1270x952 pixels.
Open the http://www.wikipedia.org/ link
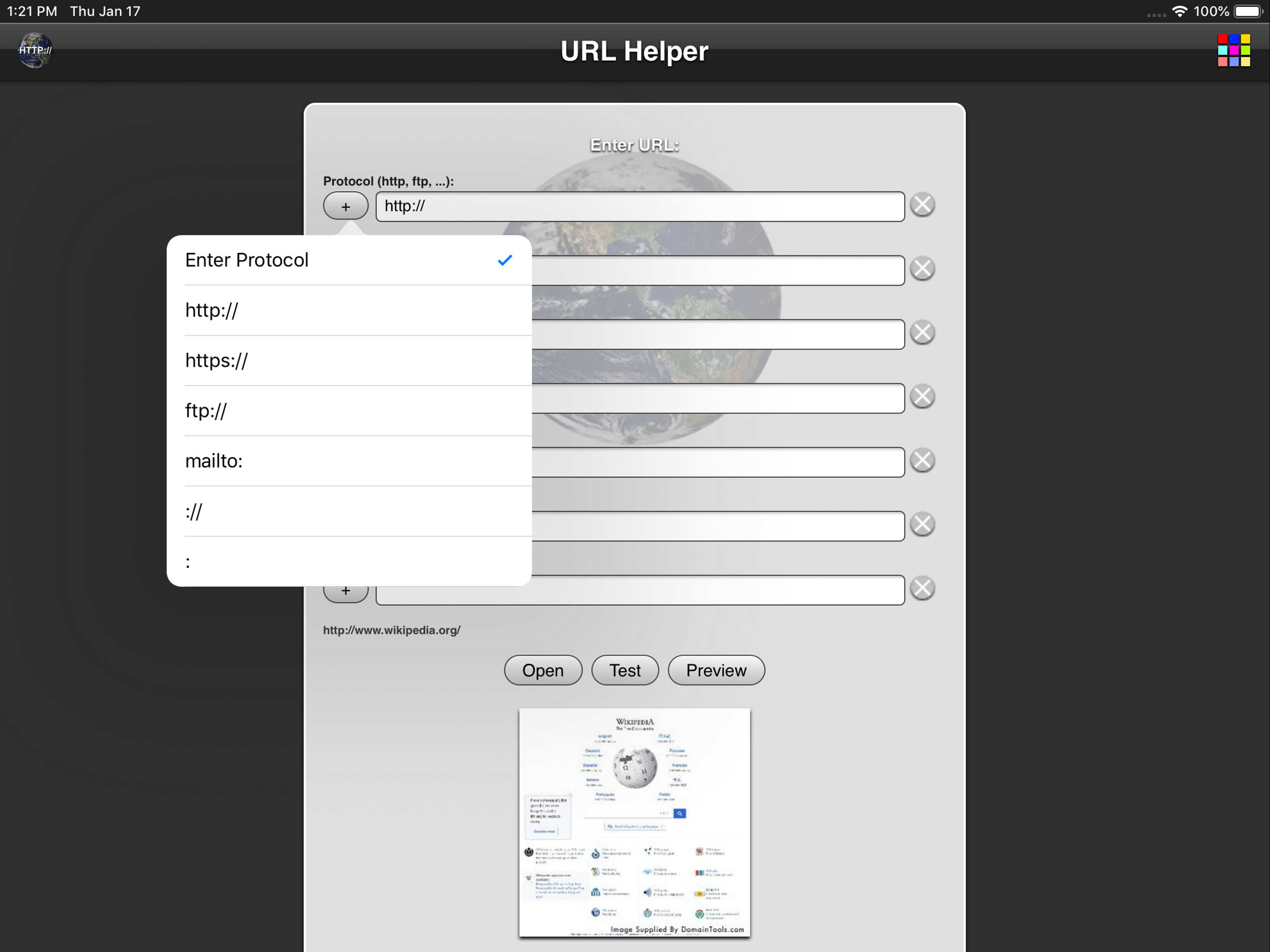pyautogui.click(x=391, y=629)
